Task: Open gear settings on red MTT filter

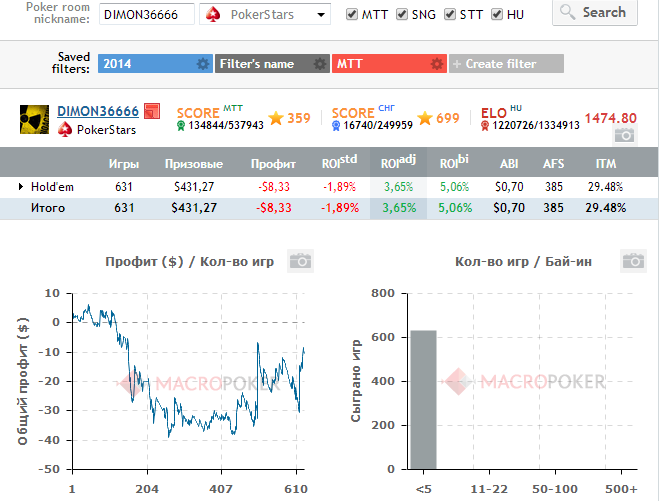Action: [x=437, y=64]
